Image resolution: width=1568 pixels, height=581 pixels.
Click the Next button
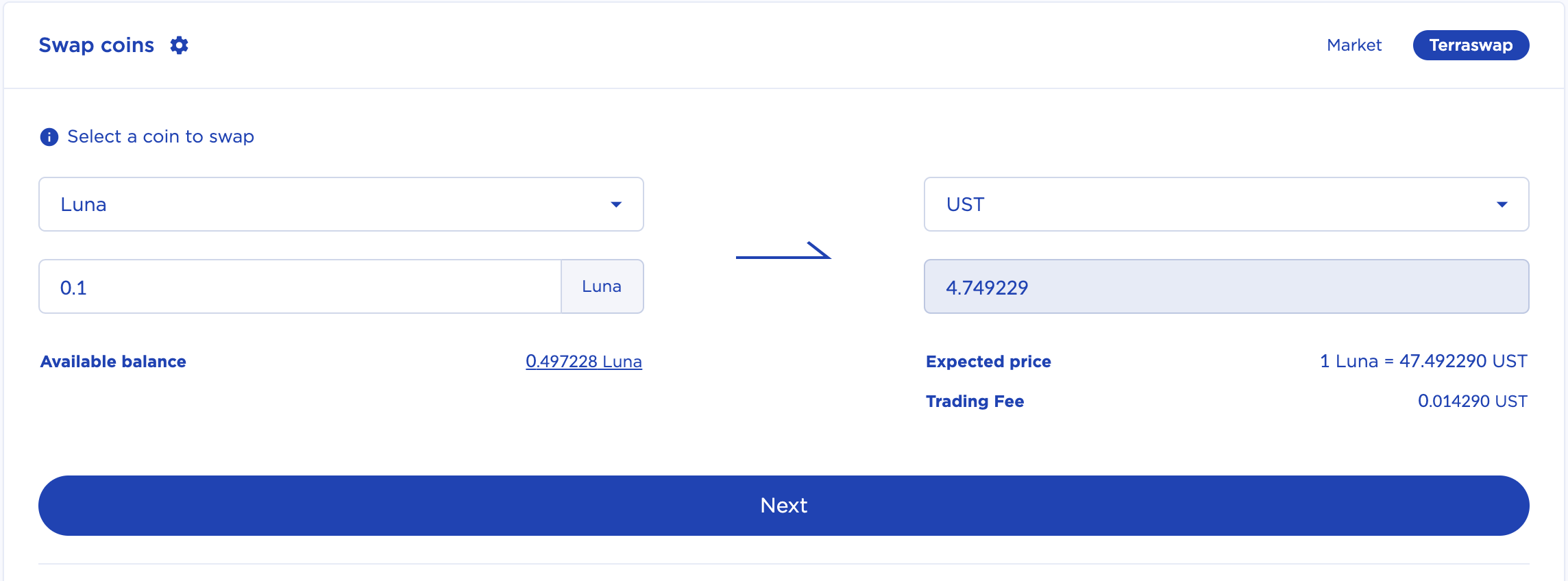783,506
